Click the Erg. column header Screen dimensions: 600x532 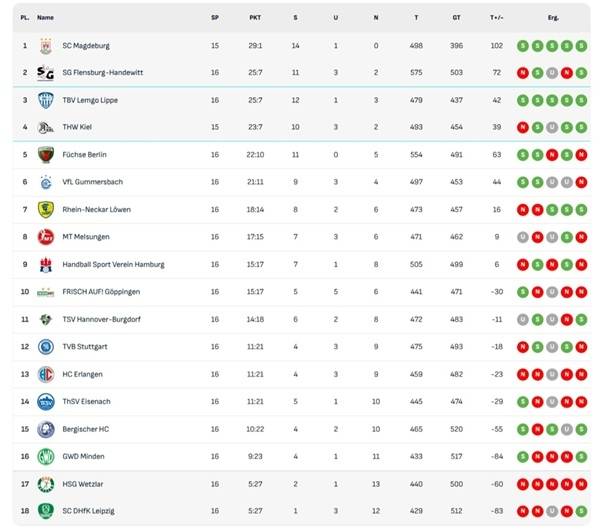click(552, 17)
